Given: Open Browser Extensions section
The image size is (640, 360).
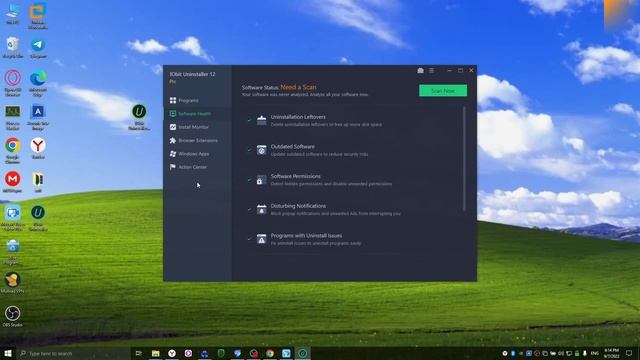Looking at the screenshot, I should pyautogui.click(x=198, y=140).
